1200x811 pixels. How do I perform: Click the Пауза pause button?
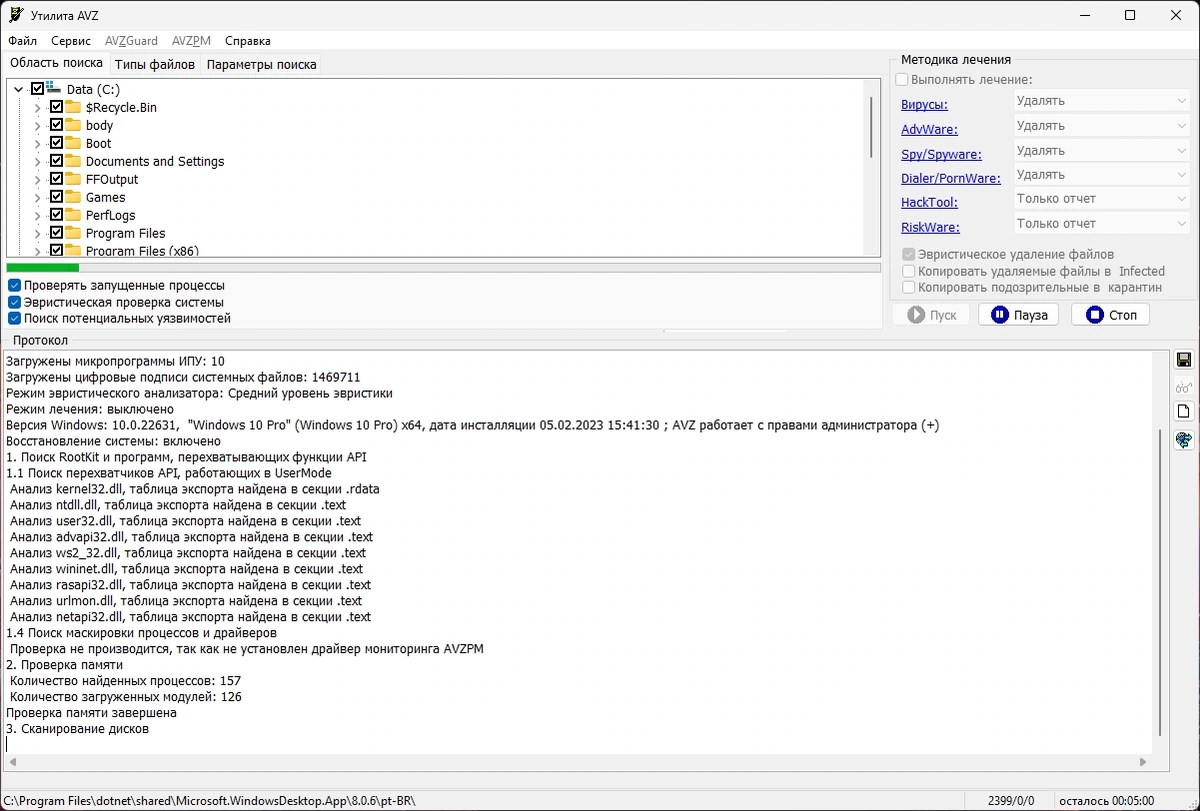pos(1018,315)
